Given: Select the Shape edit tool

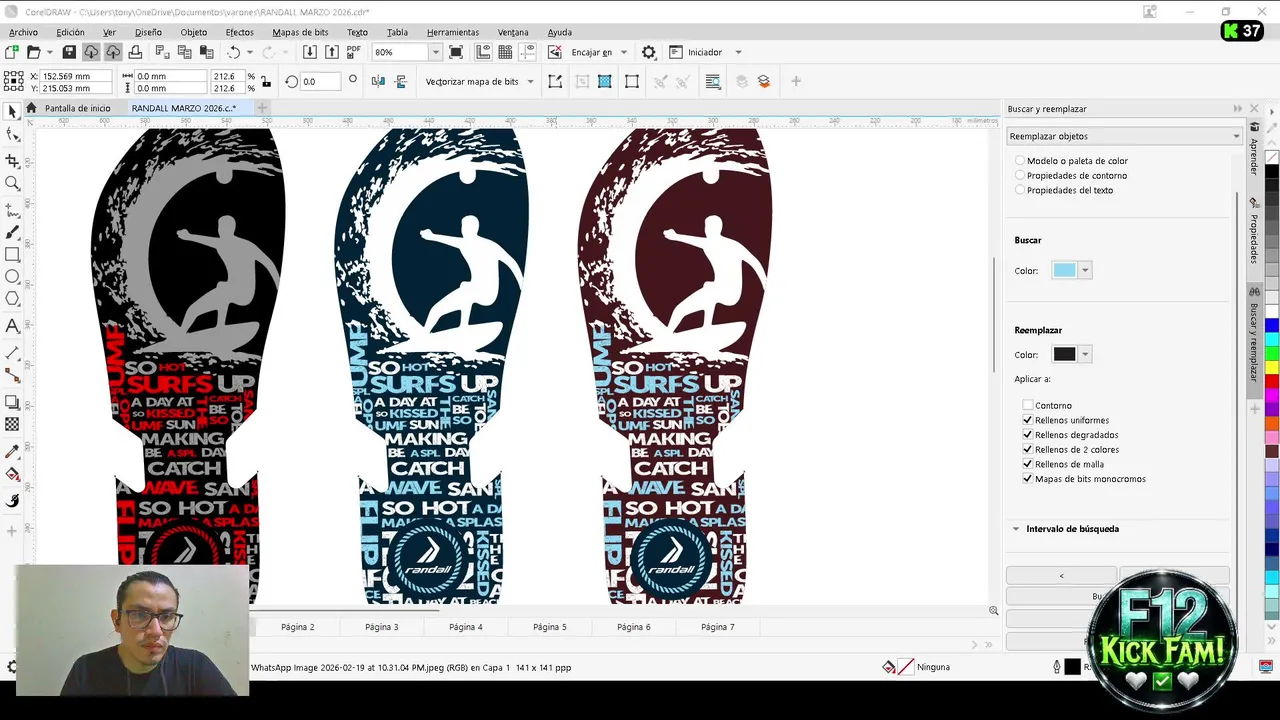Looking at the screenshot, I should [x=12, y=135].
